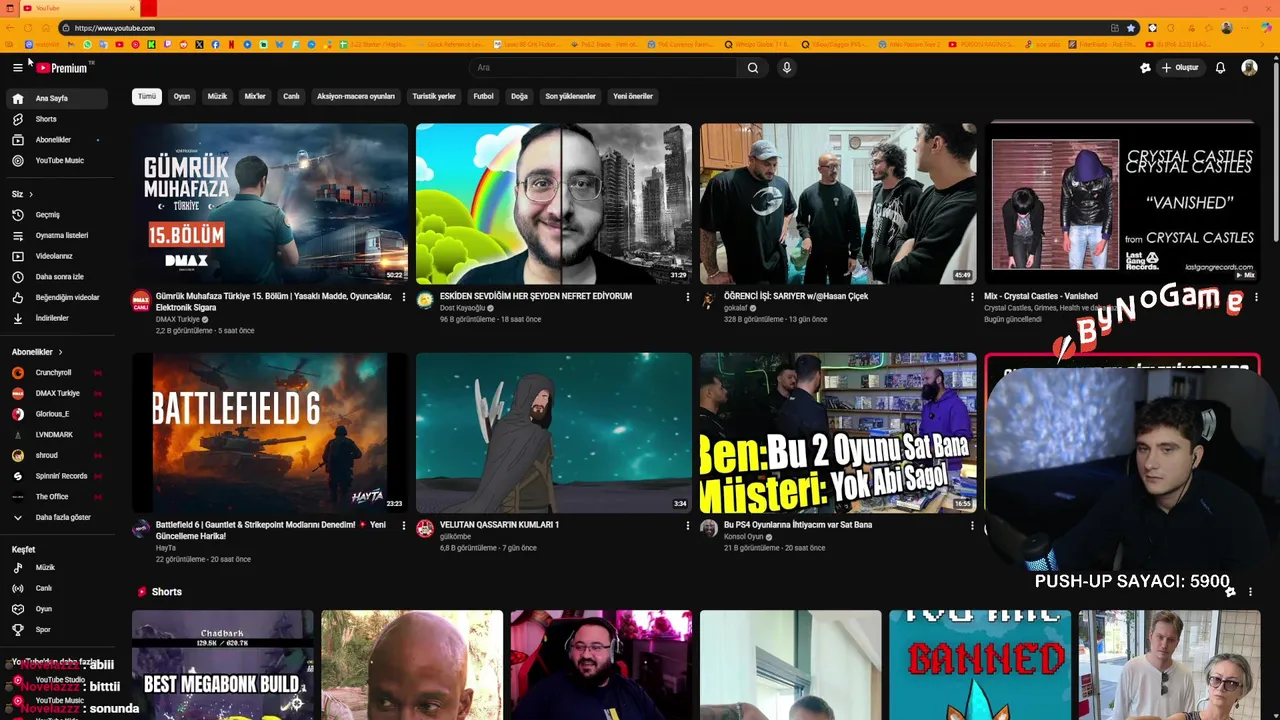This screenshot has height=720, width=1280.
Task: Open Oyun under Keşfet
Action: pyautogui.click(x=57, y=609)
